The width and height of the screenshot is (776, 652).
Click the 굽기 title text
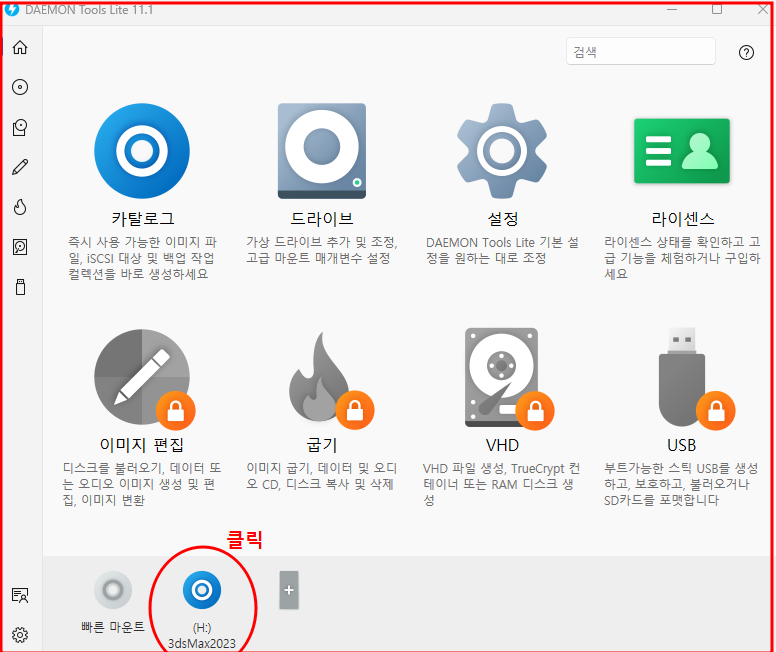click(x=322, y=445)
